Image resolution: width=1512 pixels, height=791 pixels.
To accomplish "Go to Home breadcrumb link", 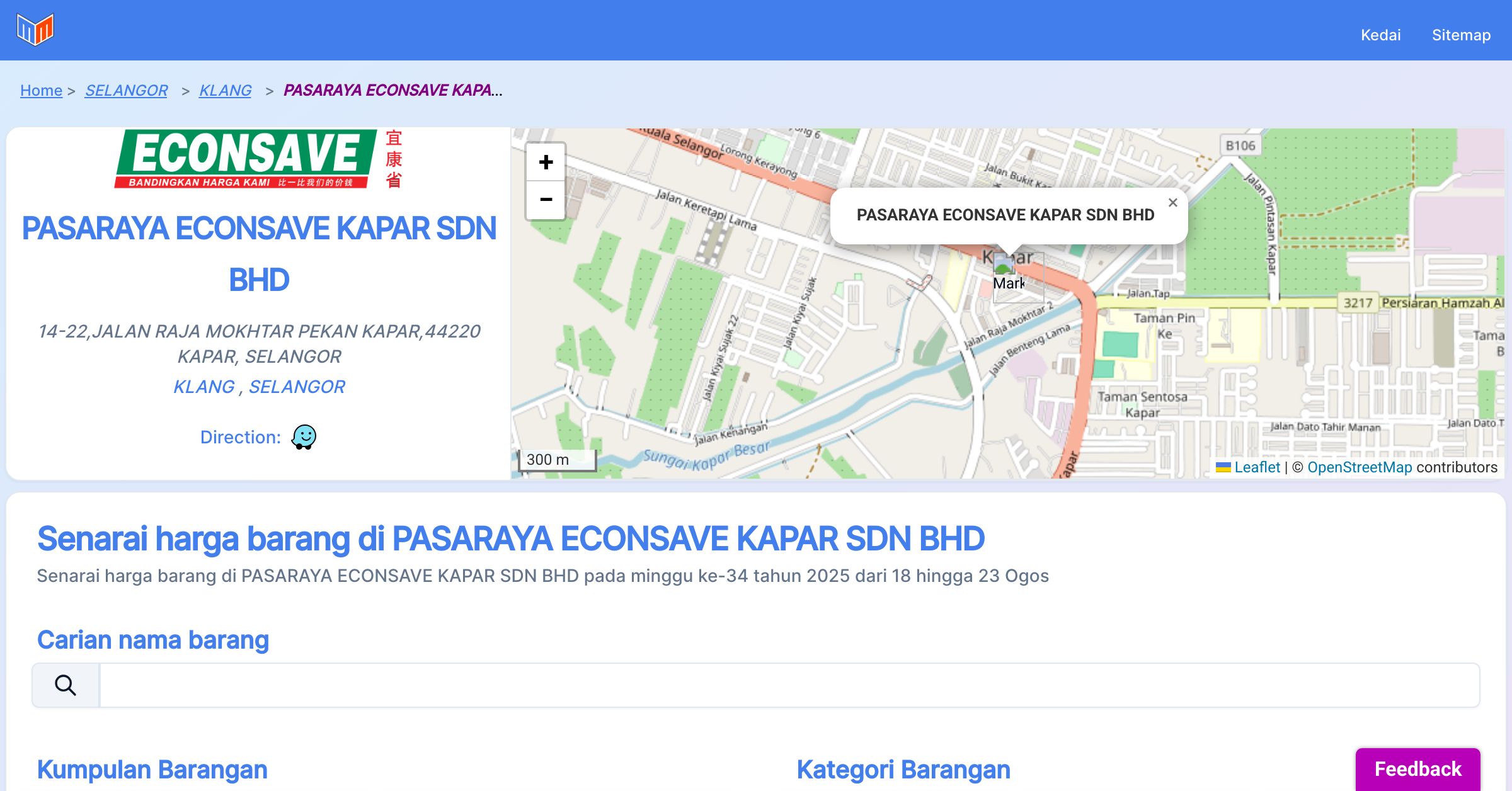I will pos(41,90).
